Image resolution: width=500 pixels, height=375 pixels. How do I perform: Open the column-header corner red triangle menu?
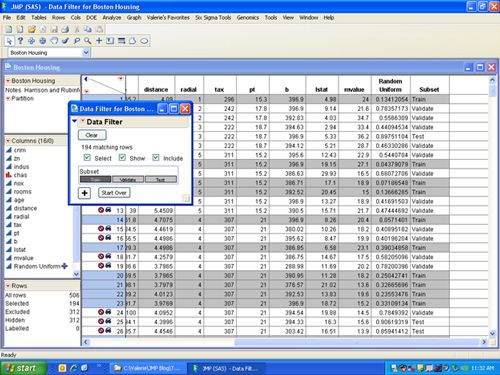[120, 79]
